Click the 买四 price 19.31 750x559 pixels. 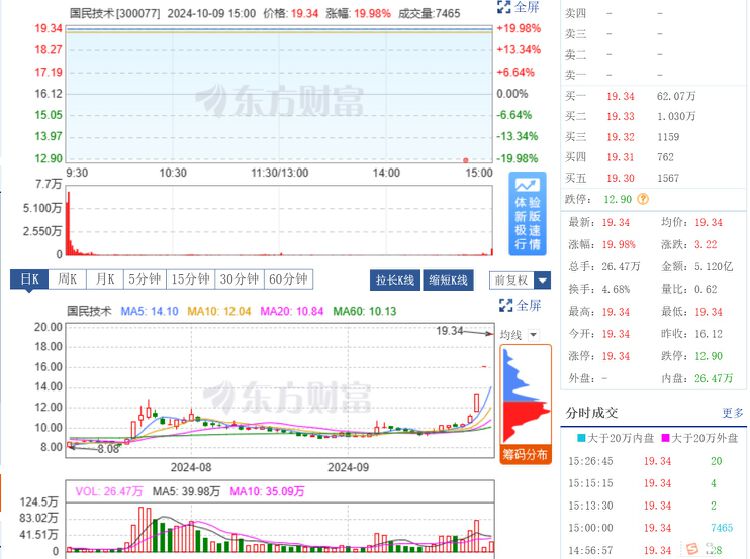click(x=620, y=157)
